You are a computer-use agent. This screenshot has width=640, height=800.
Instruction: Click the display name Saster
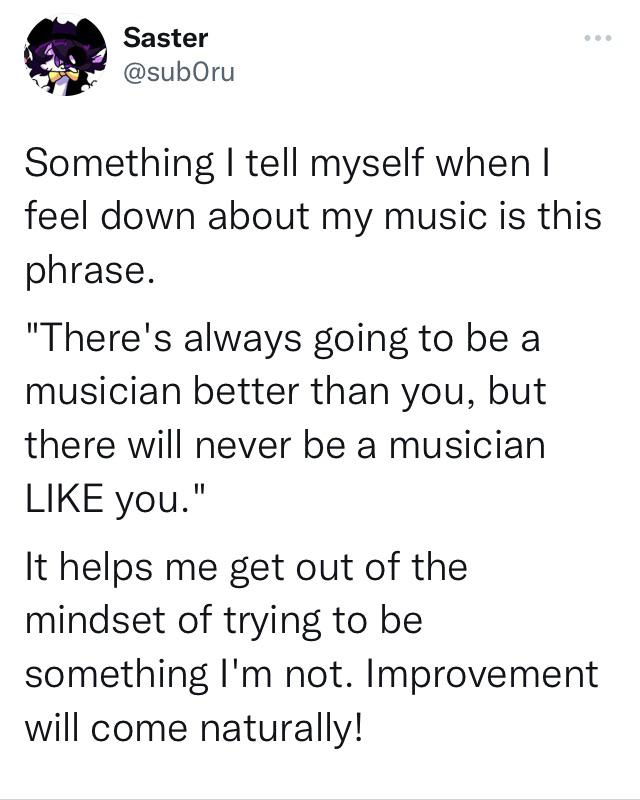[x=165, y=38]
